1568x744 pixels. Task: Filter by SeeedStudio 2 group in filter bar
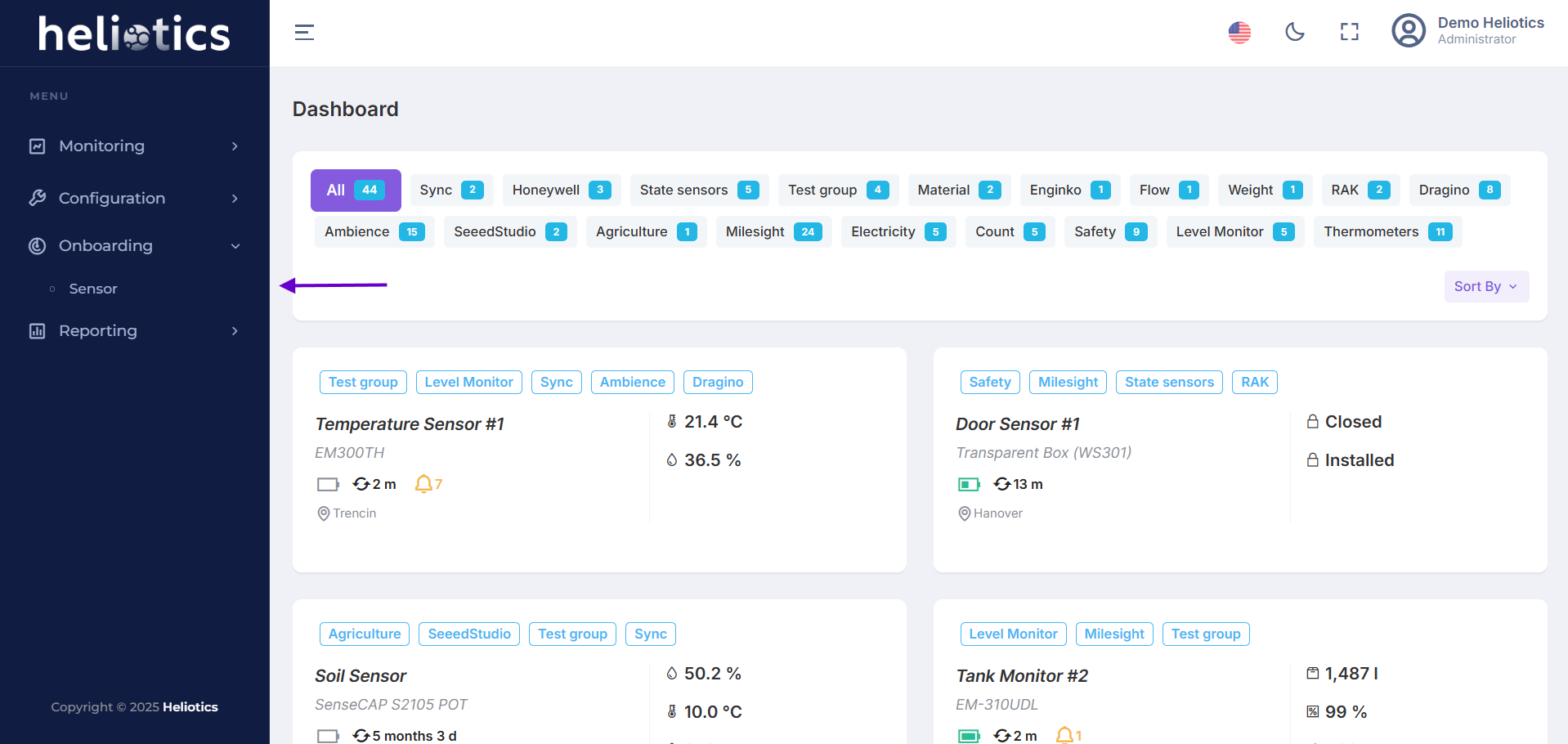point(510,231)
